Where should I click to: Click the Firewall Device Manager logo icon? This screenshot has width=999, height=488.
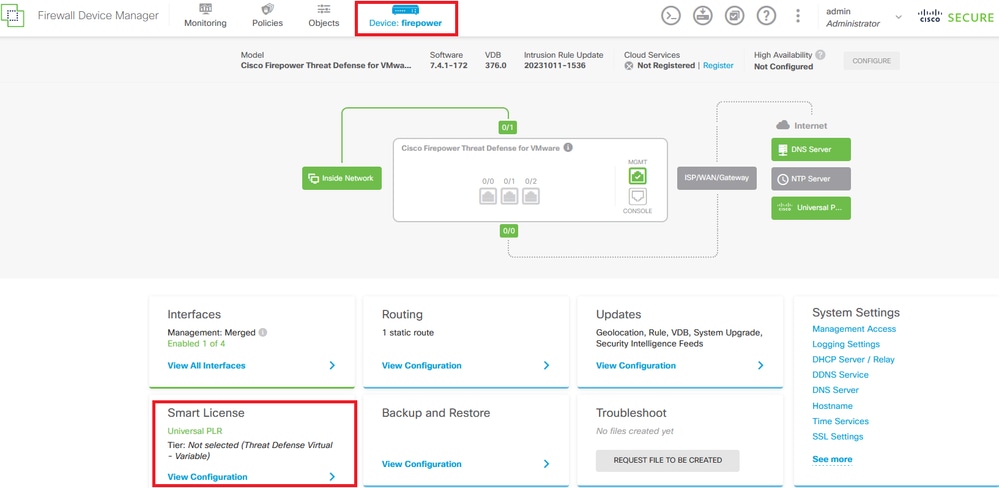pos(12,16)
